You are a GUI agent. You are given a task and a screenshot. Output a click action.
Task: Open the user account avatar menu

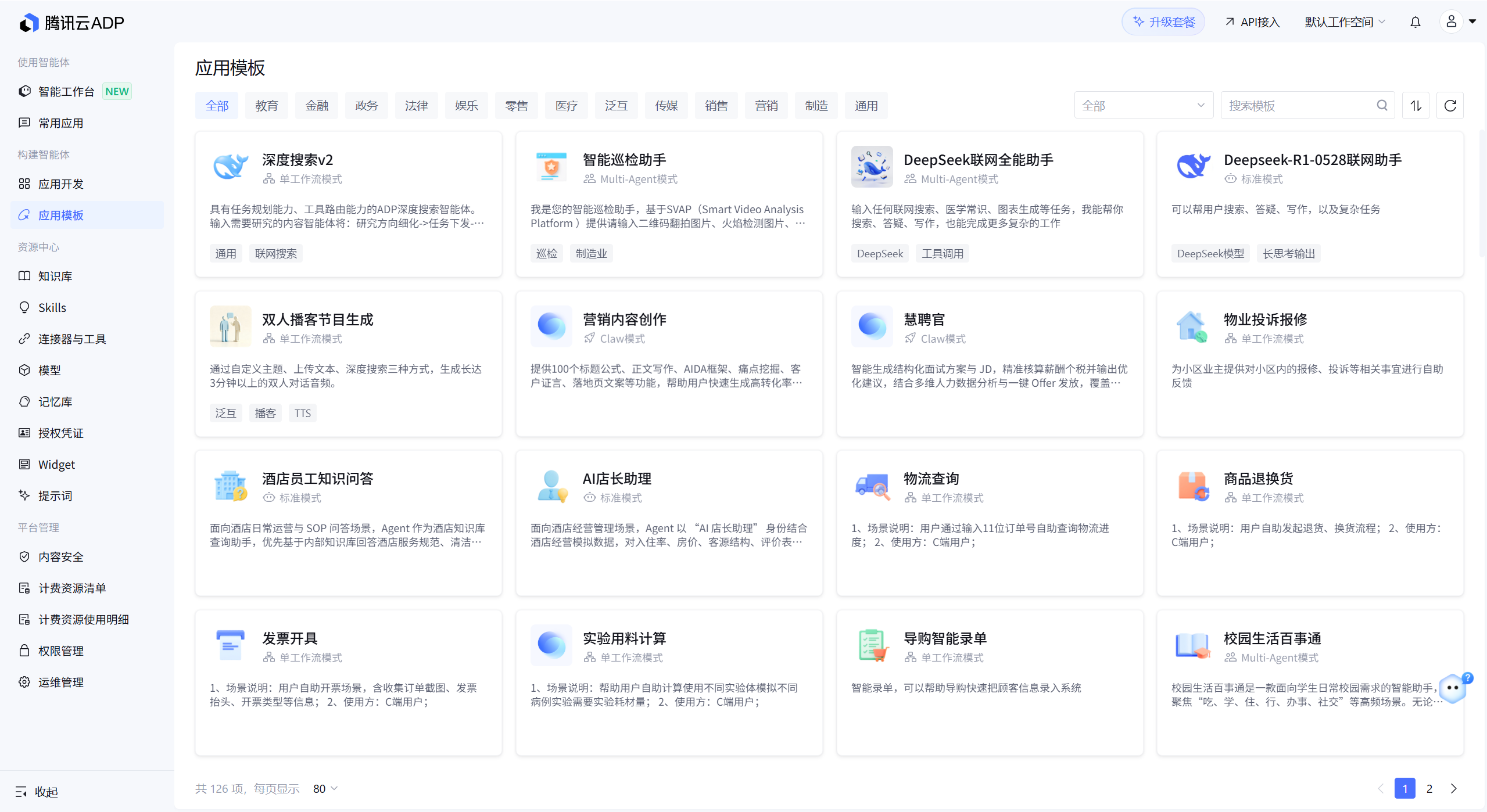point(1451,22)
